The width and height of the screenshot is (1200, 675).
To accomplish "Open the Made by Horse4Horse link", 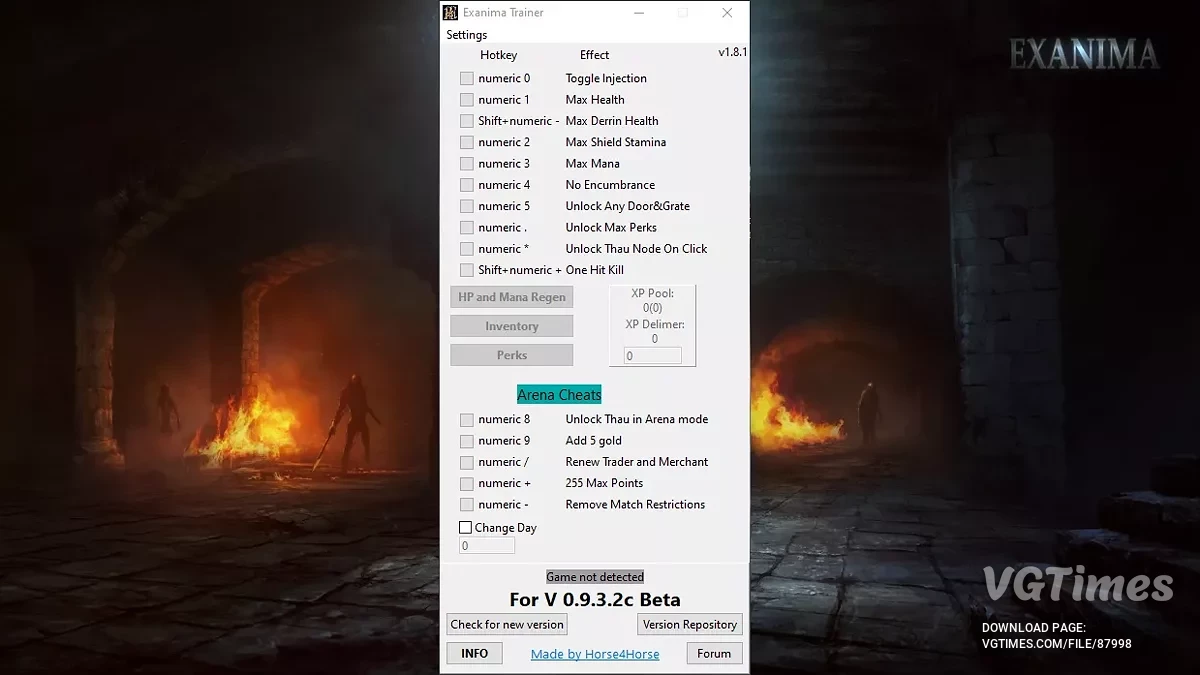I will coord(594,653).
